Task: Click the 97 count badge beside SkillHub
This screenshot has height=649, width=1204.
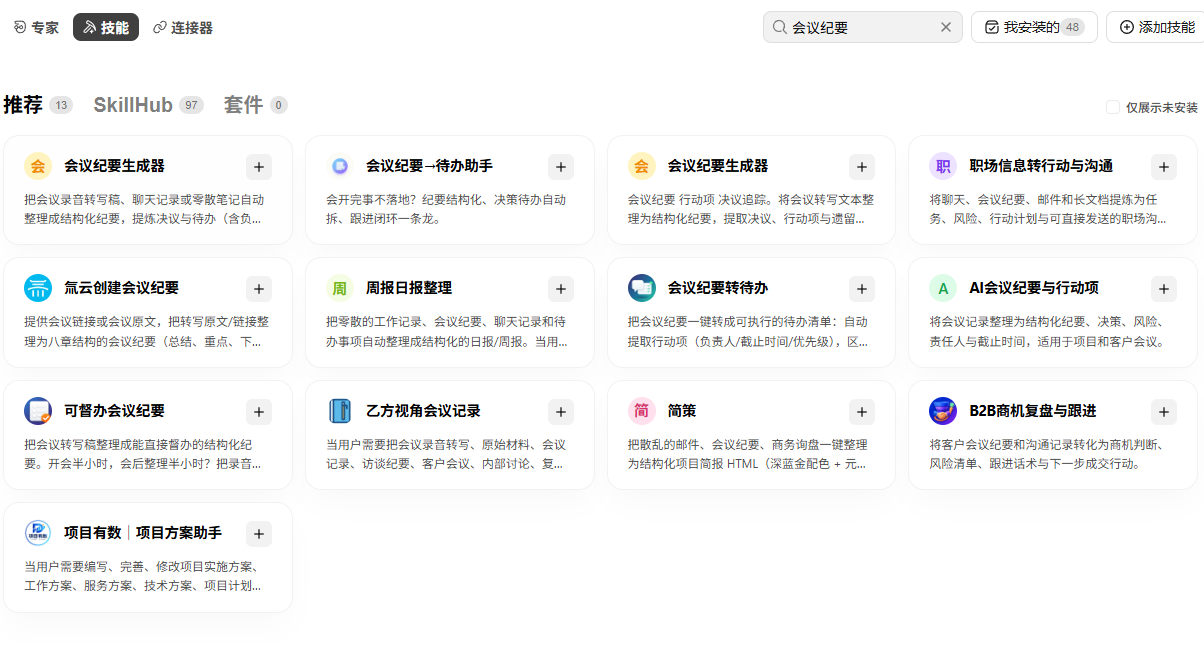Action: [191, 105]
